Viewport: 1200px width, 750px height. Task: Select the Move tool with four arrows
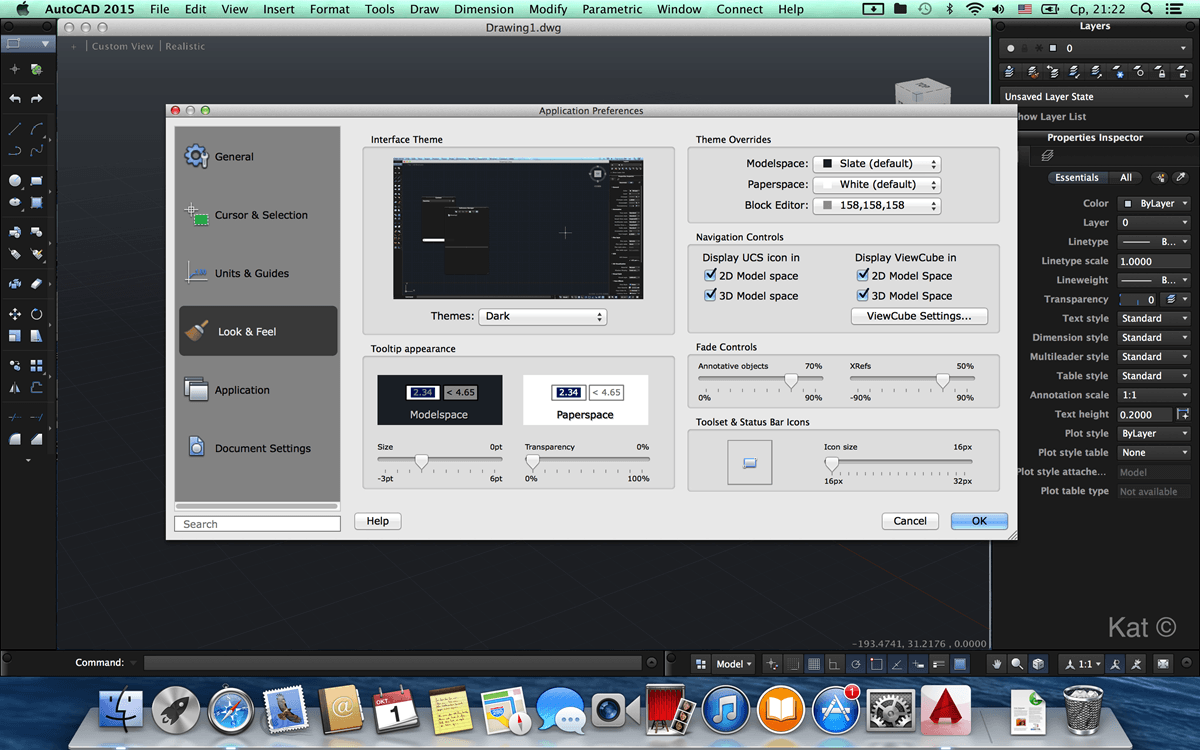(x=15, y=314)
